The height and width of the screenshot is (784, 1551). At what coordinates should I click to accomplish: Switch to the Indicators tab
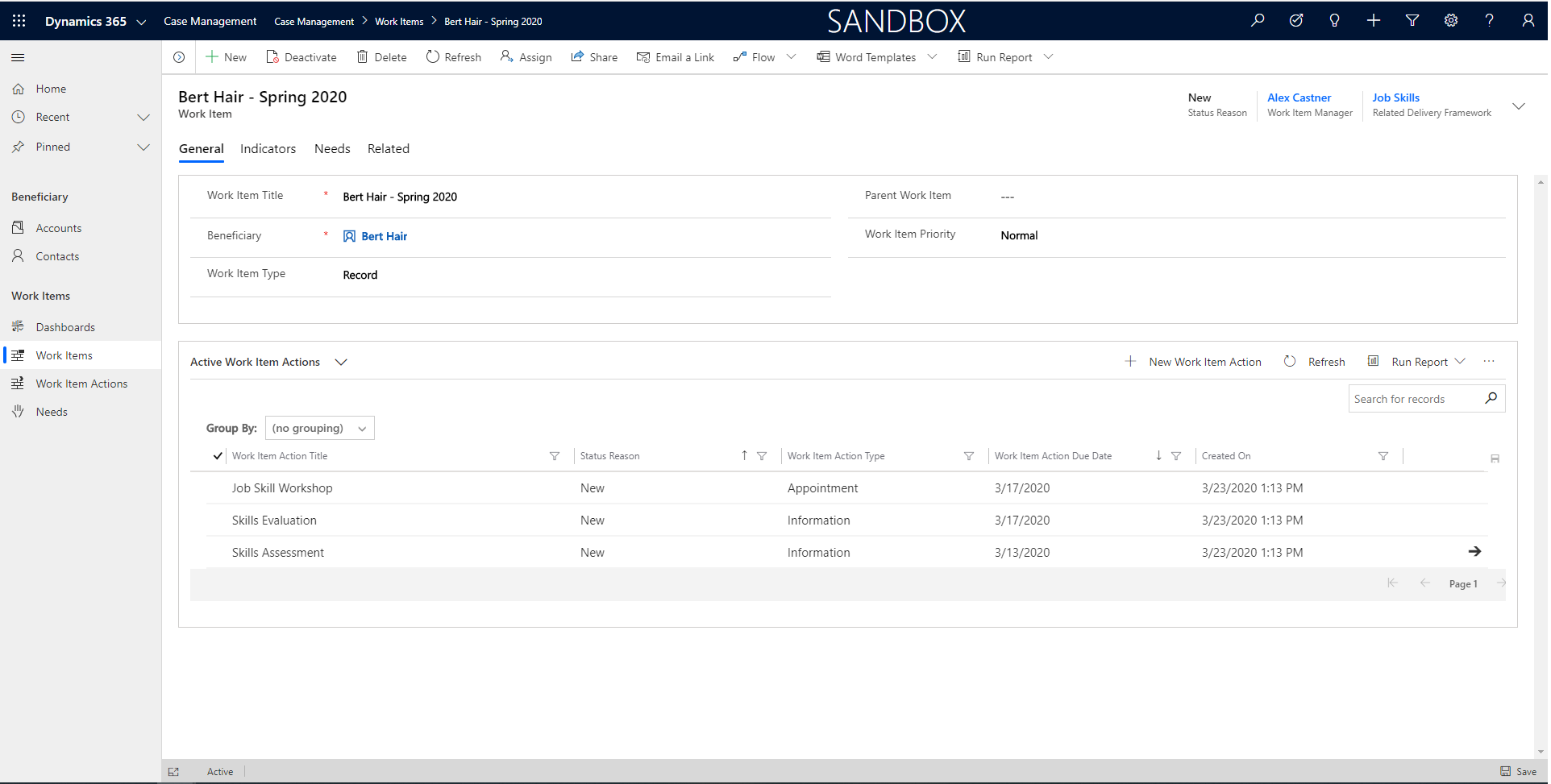click(x=268, y=148)
